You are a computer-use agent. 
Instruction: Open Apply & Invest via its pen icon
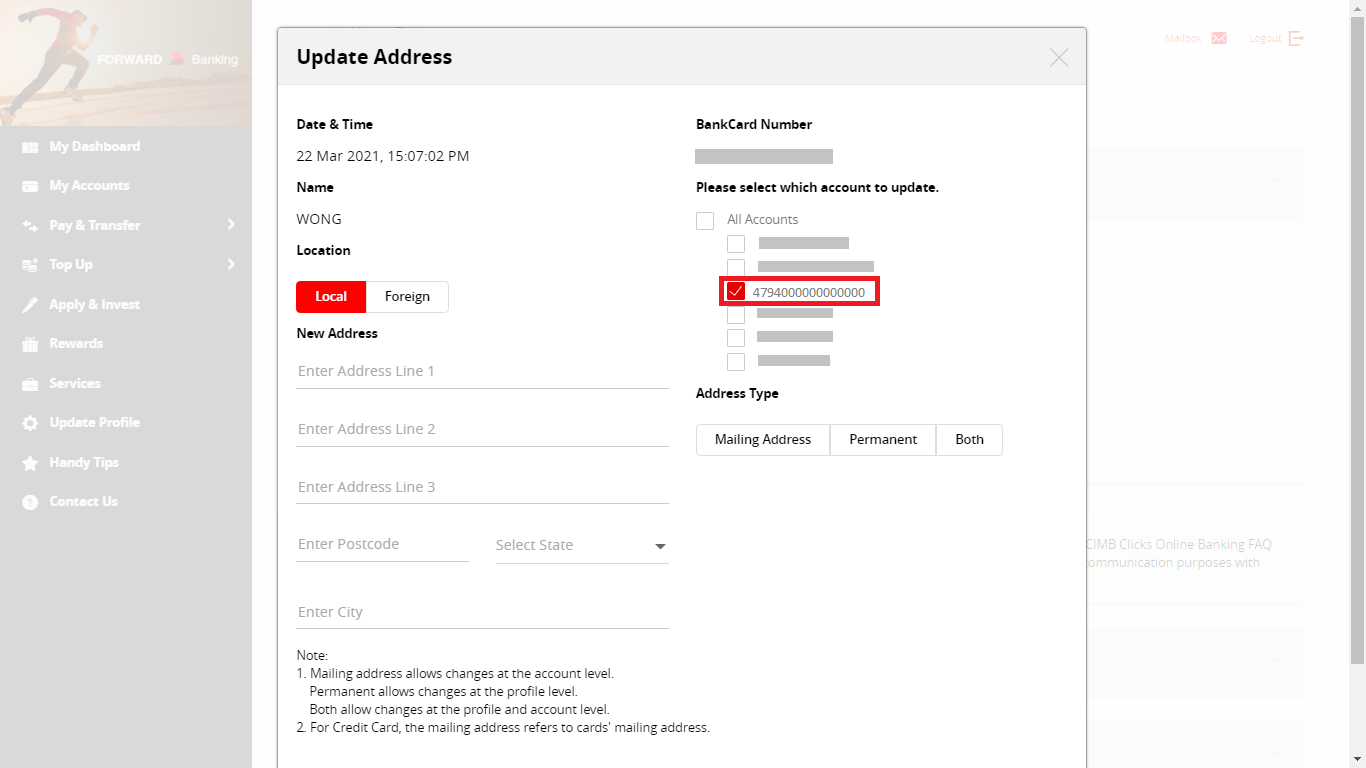(x=30, y=305)
